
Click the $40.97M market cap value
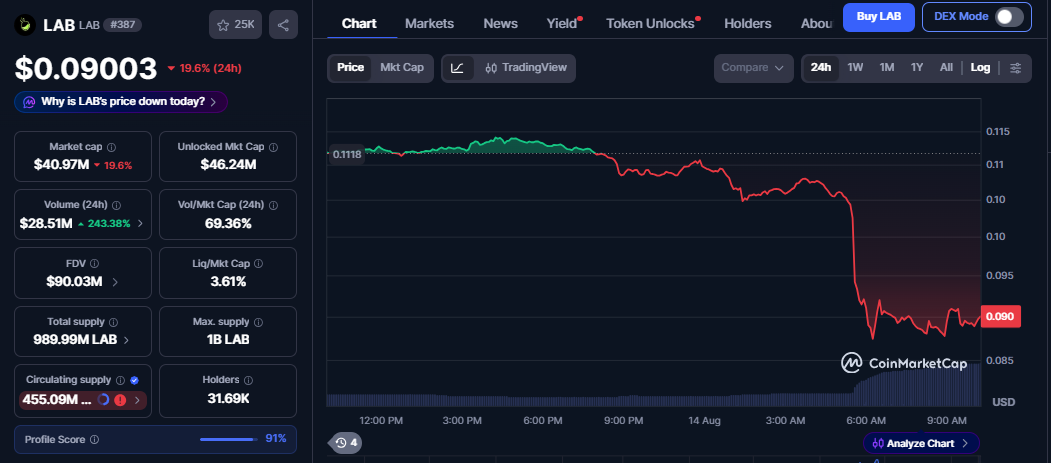tap(62, 165)
